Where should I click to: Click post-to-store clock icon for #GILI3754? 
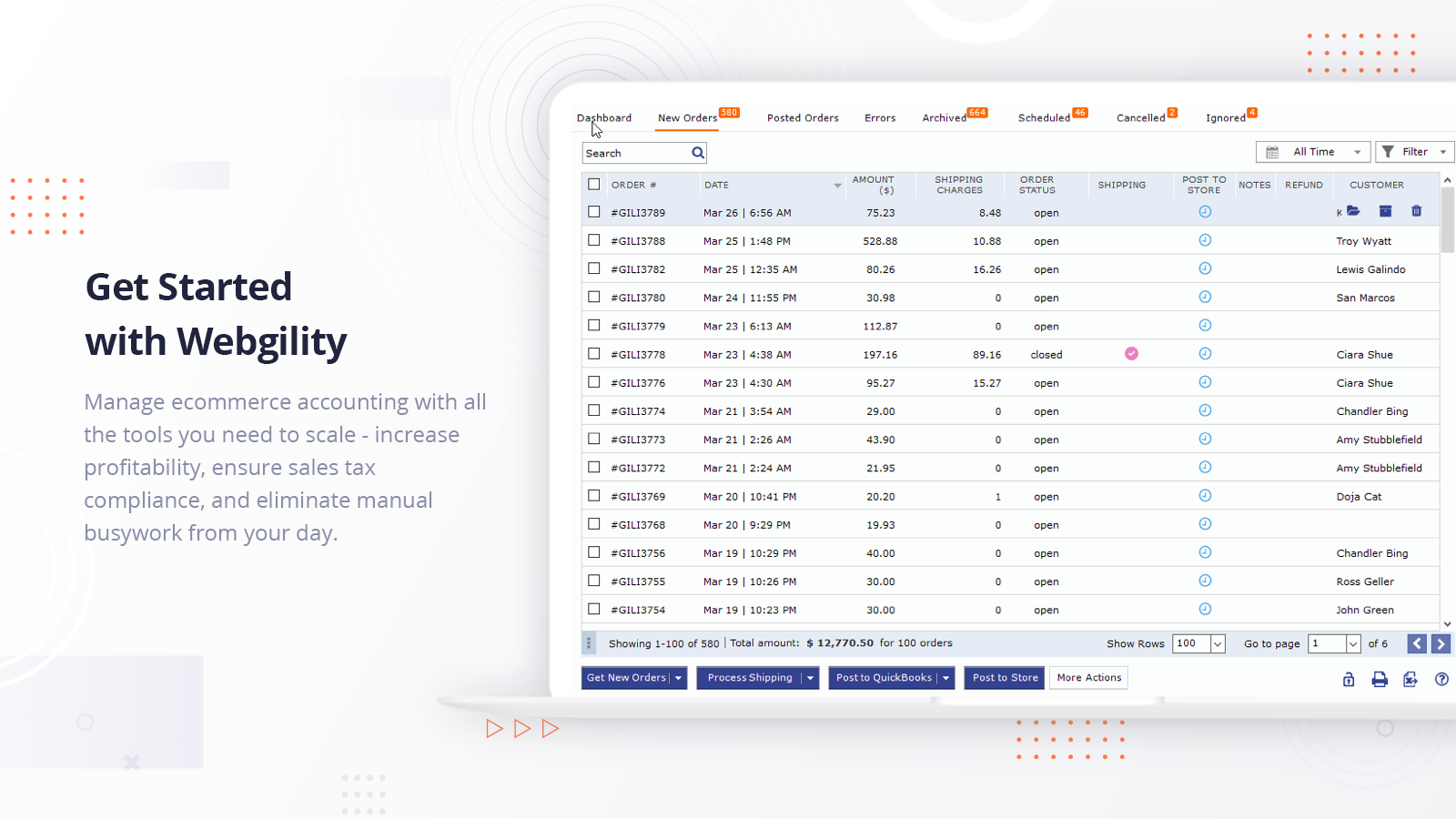coord(1205,609)
